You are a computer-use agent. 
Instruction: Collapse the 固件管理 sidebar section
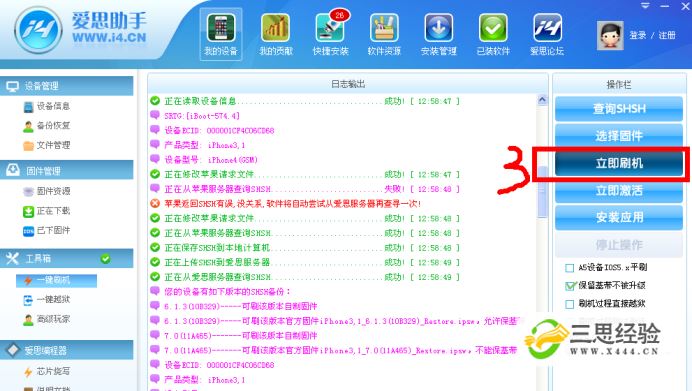67,170
